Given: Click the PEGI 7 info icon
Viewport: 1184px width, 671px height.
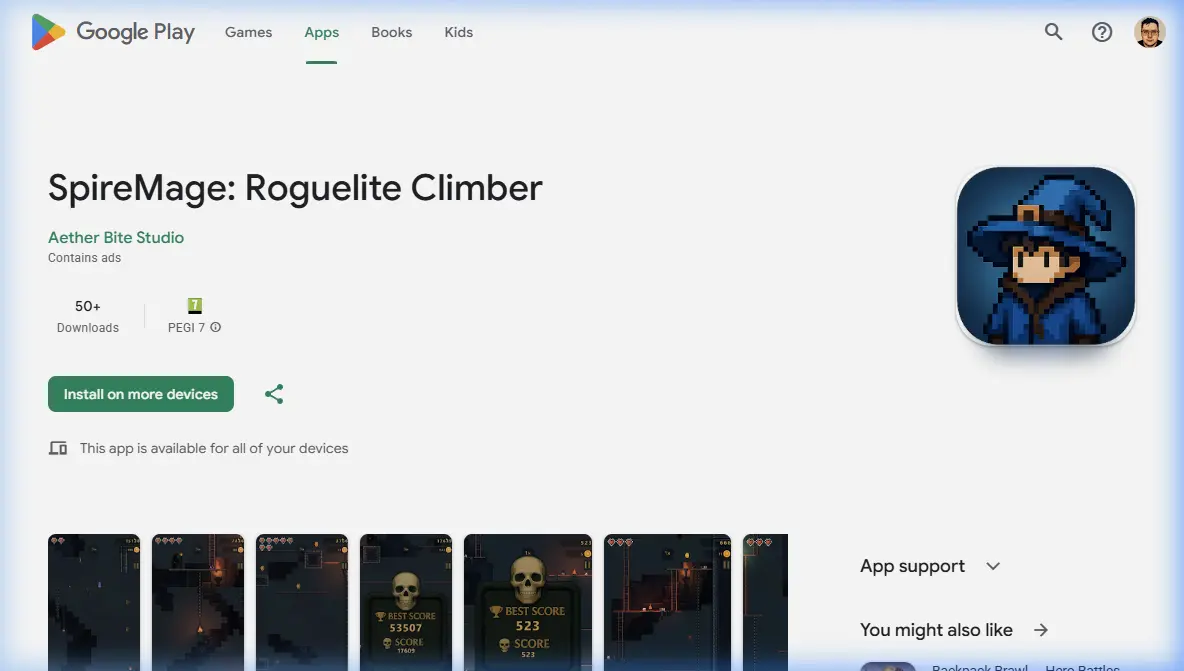Looking at the screenshot, I should (x=215, y=327).
